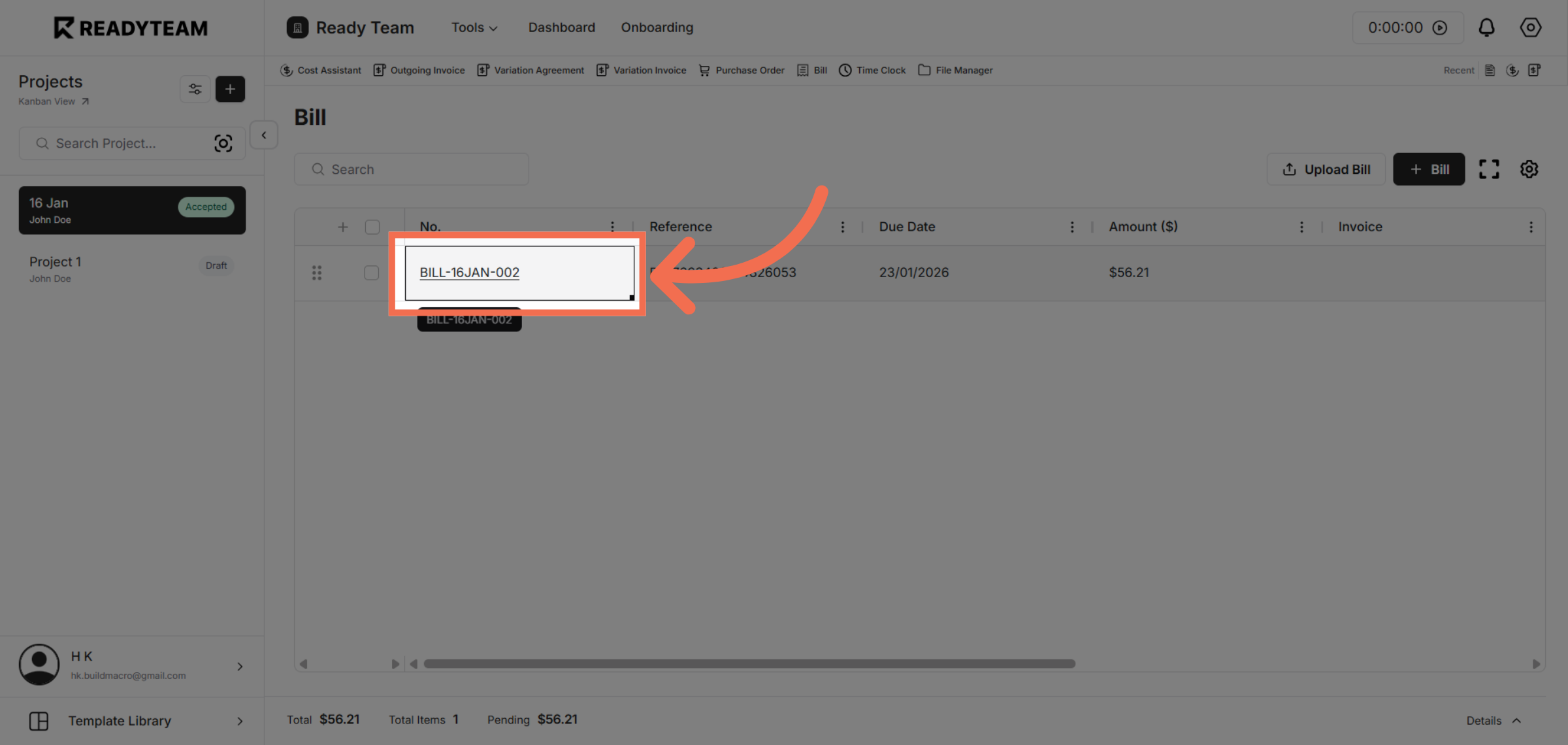This screenshot has width=1568, height=745.
Task: Toggle the select-all checkbox in the table header
Action: coord(372,226)
